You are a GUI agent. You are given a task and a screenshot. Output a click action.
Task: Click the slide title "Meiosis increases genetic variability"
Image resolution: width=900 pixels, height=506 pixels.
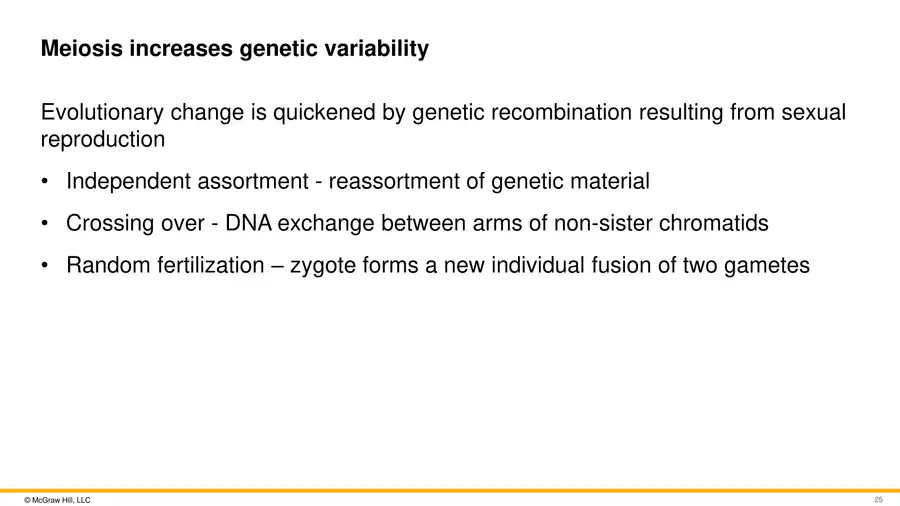[x=234, y=48]
